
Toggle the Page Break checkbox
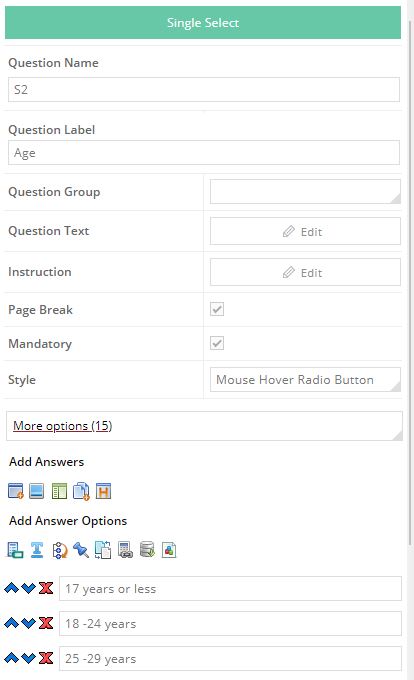point(217,309)
